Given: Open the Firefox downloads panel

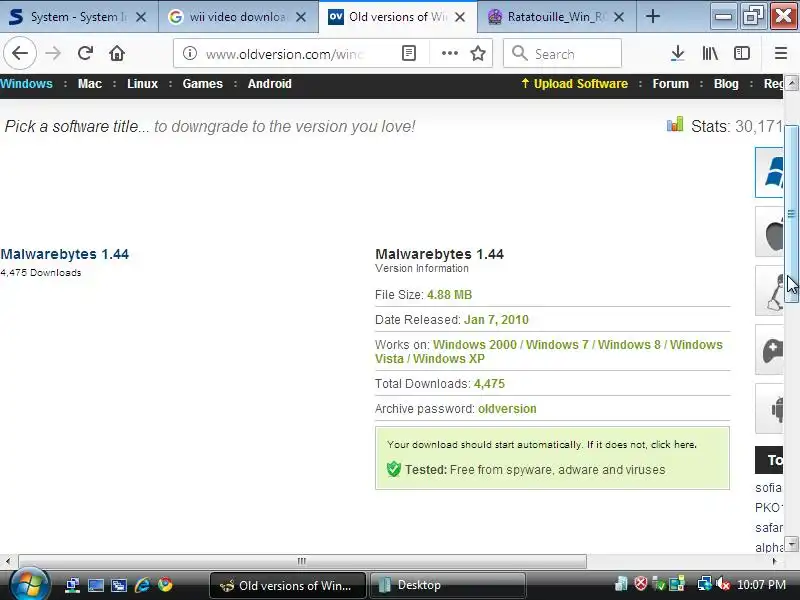Looking at the screenshot, I should point(678,53).
